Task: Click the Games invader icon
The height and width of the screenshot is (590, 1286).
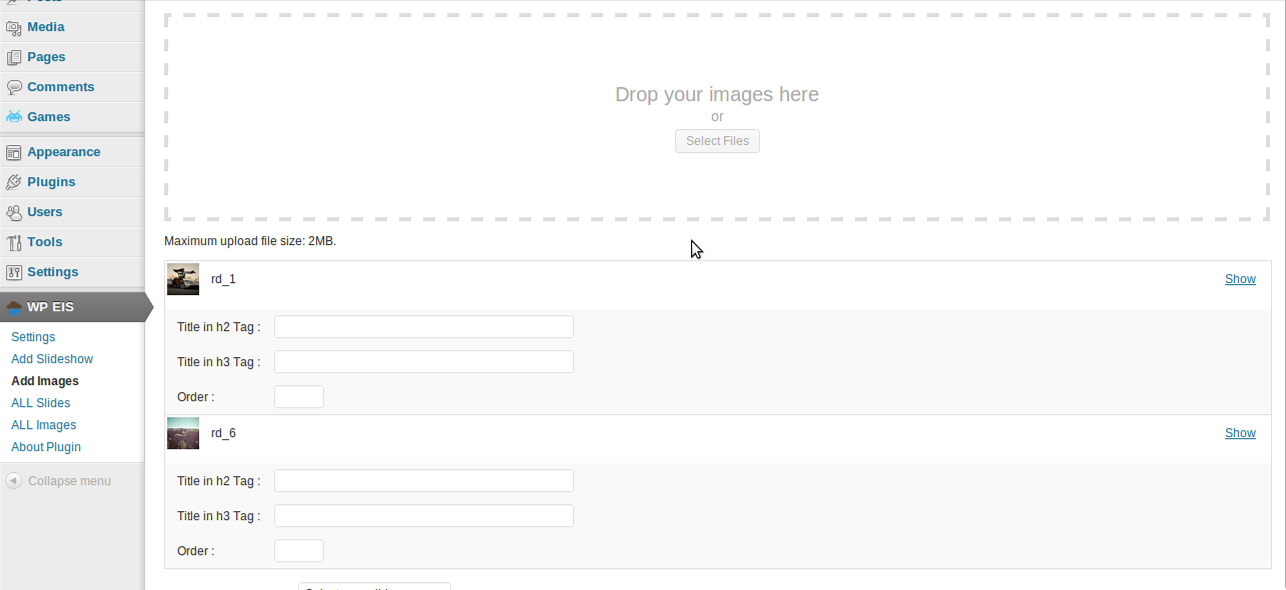Action: (x=14, y=117)
